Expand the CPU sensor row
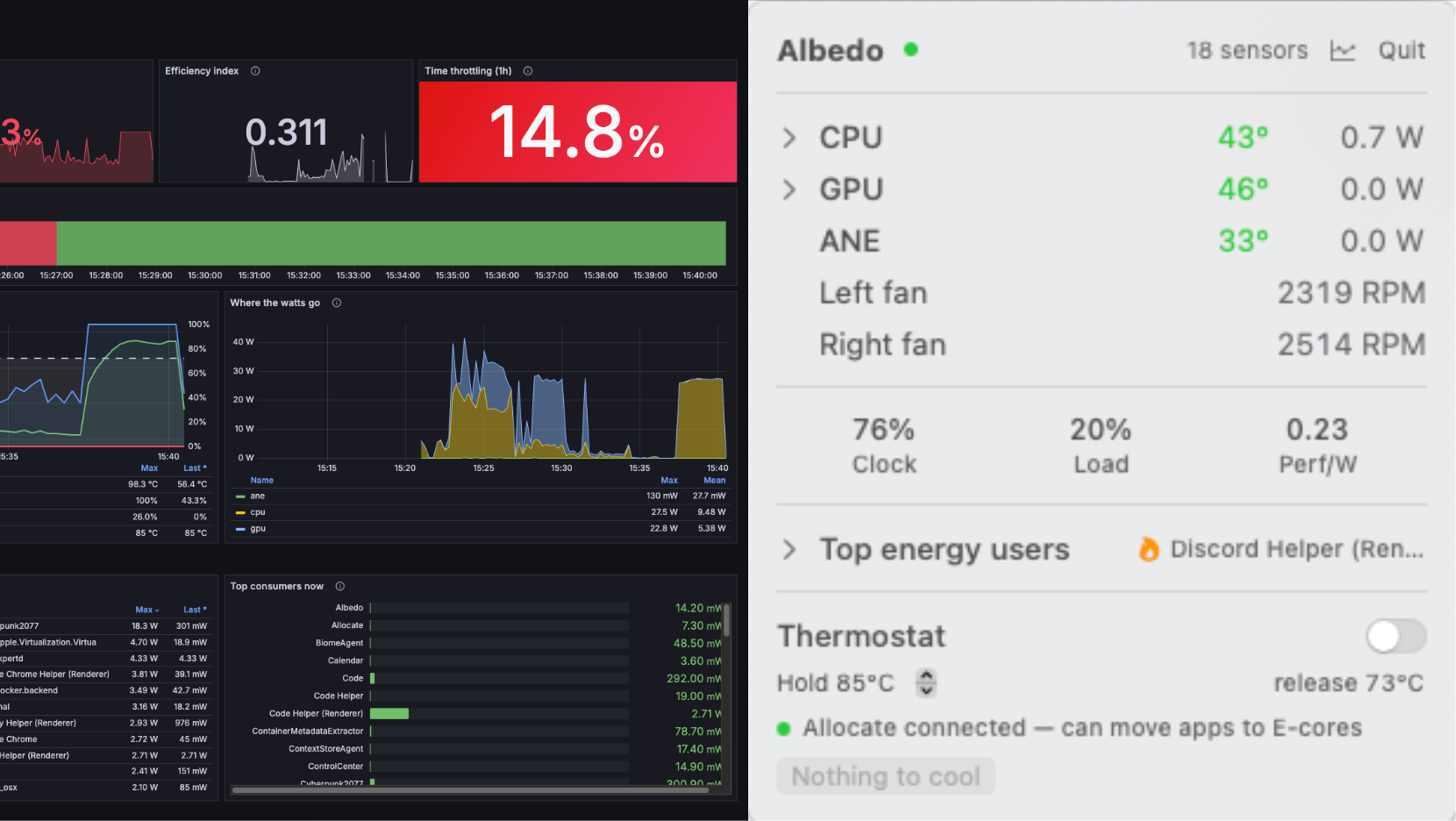 pyautogui.click(x=789, y=138)
